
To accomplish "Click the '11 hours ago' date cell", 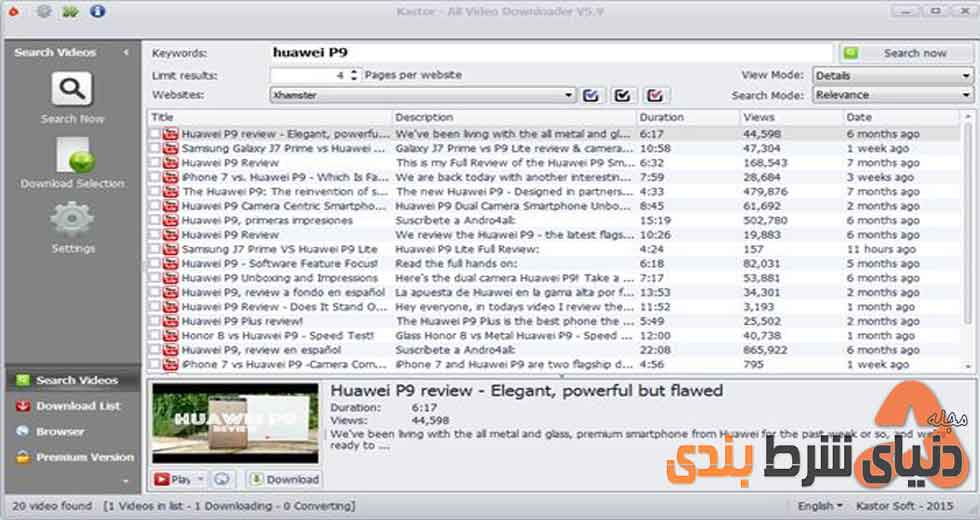I will (x=881, y=249).
